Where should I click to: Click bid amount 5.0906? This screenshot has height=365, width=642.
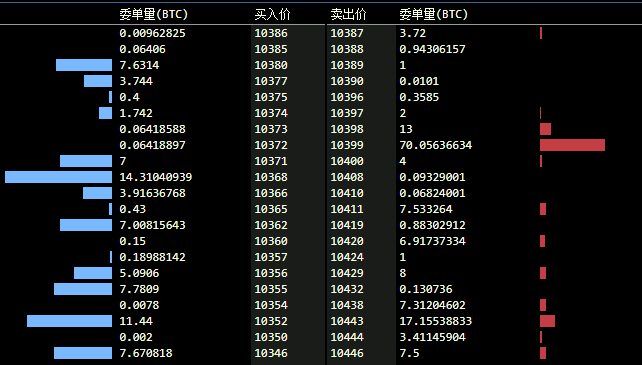[x=139, y=273]
